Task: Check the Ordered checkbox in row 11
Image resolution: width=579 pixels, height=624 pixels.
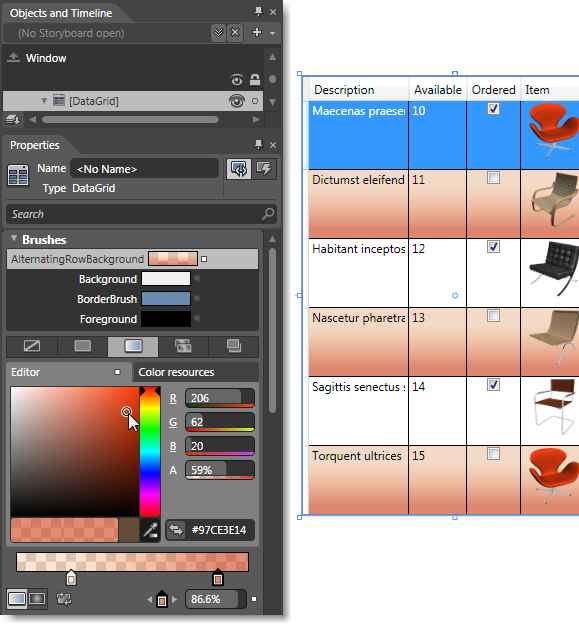Action: 493,178
